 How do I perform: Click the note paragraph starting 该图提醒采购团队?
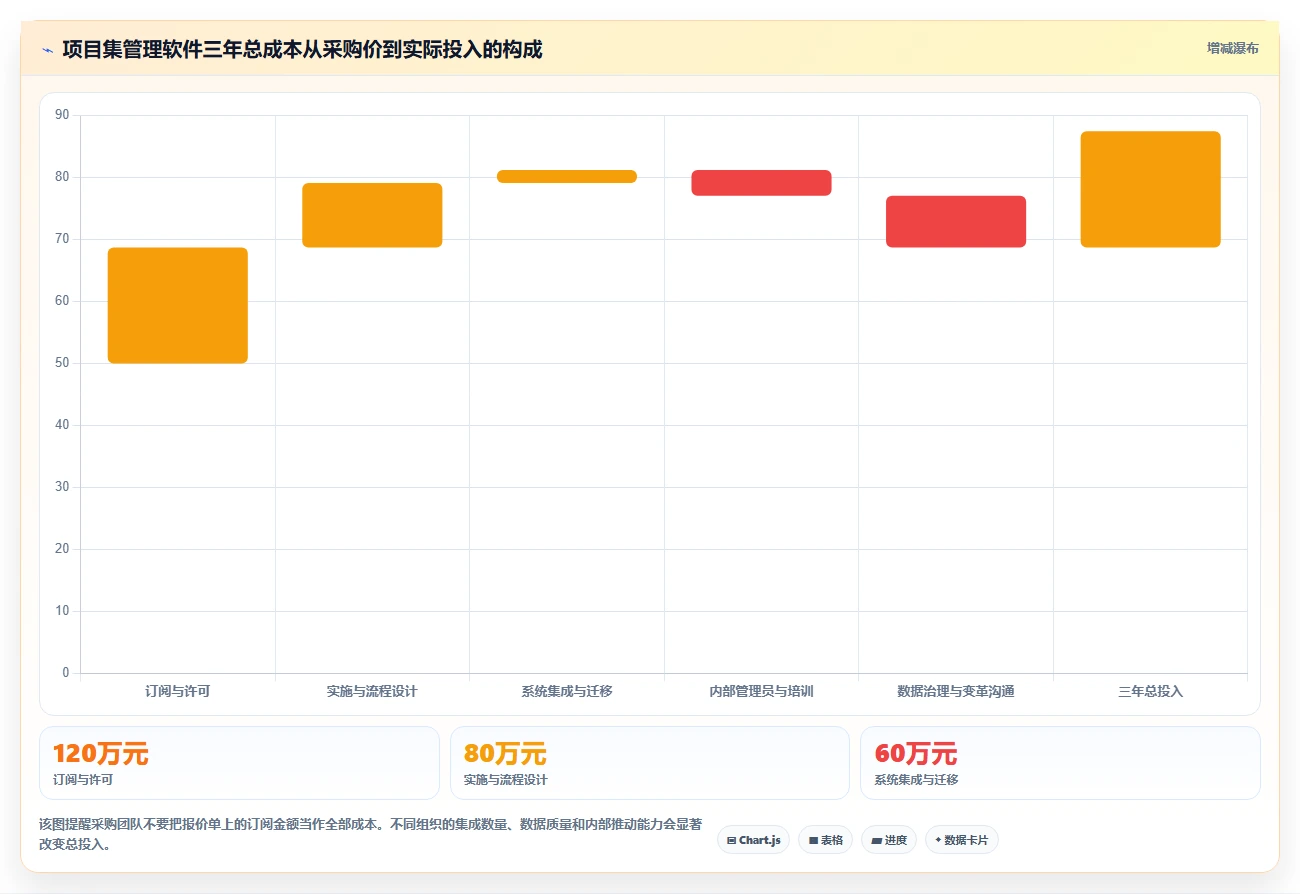(370, 834)
